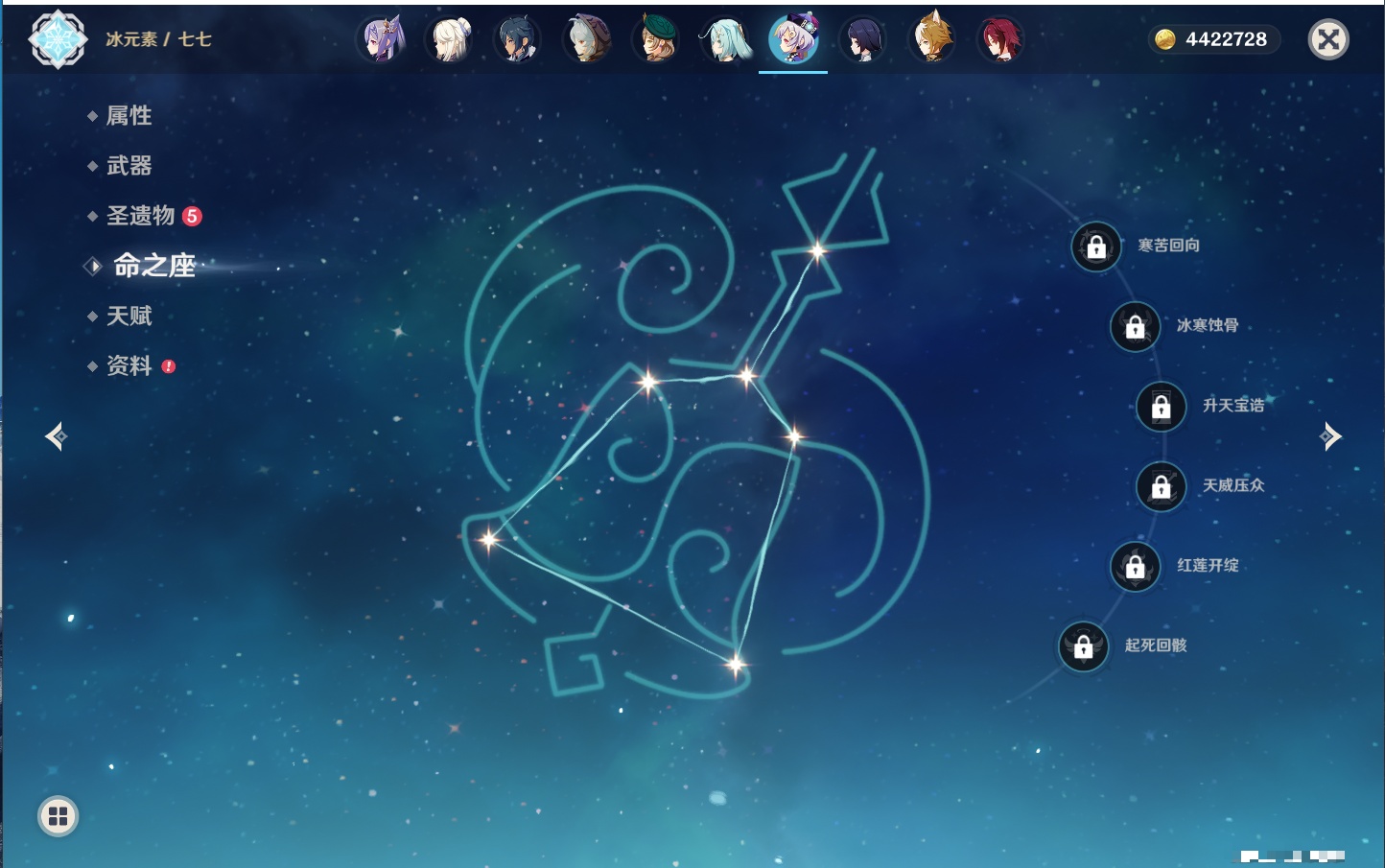Pick the teal-haired character portrait
The width and height of the screenshot is (1385, 868).
725,40
